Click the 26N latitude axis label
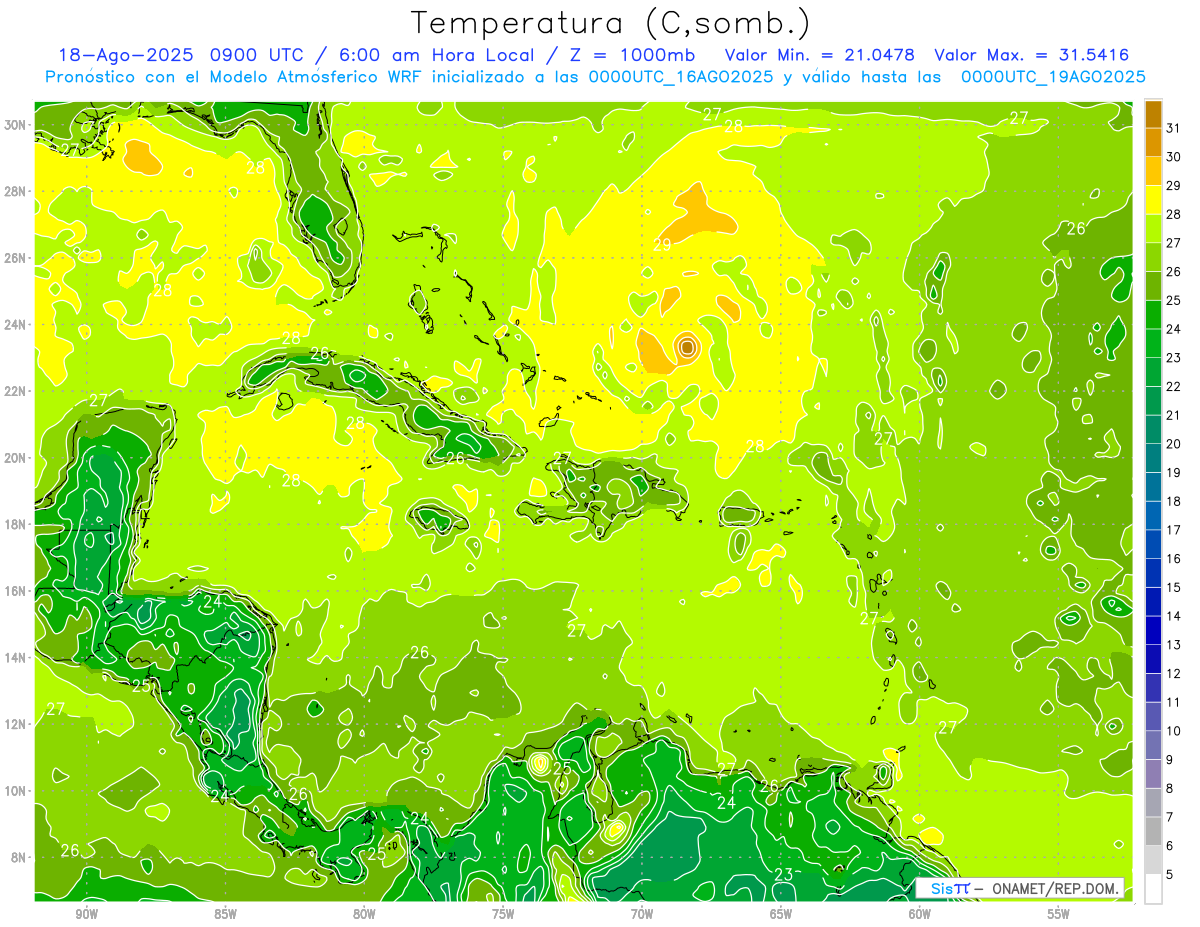 (17, 258)
